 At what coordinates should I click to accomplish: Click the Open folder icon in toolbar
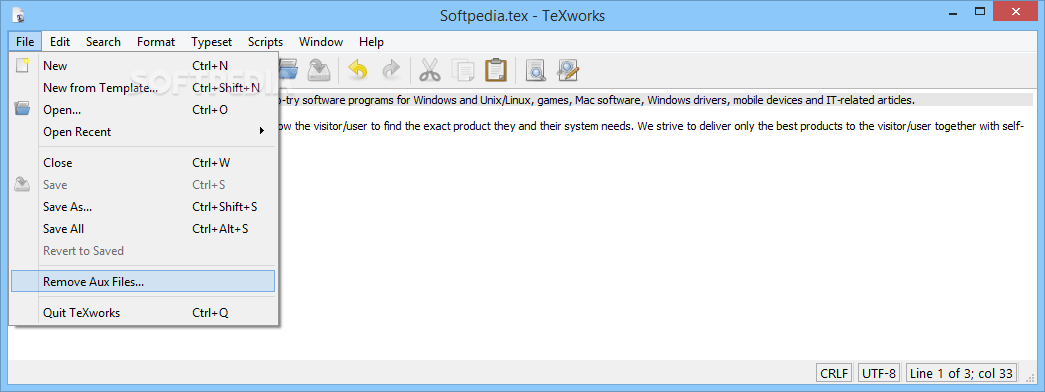289,69
